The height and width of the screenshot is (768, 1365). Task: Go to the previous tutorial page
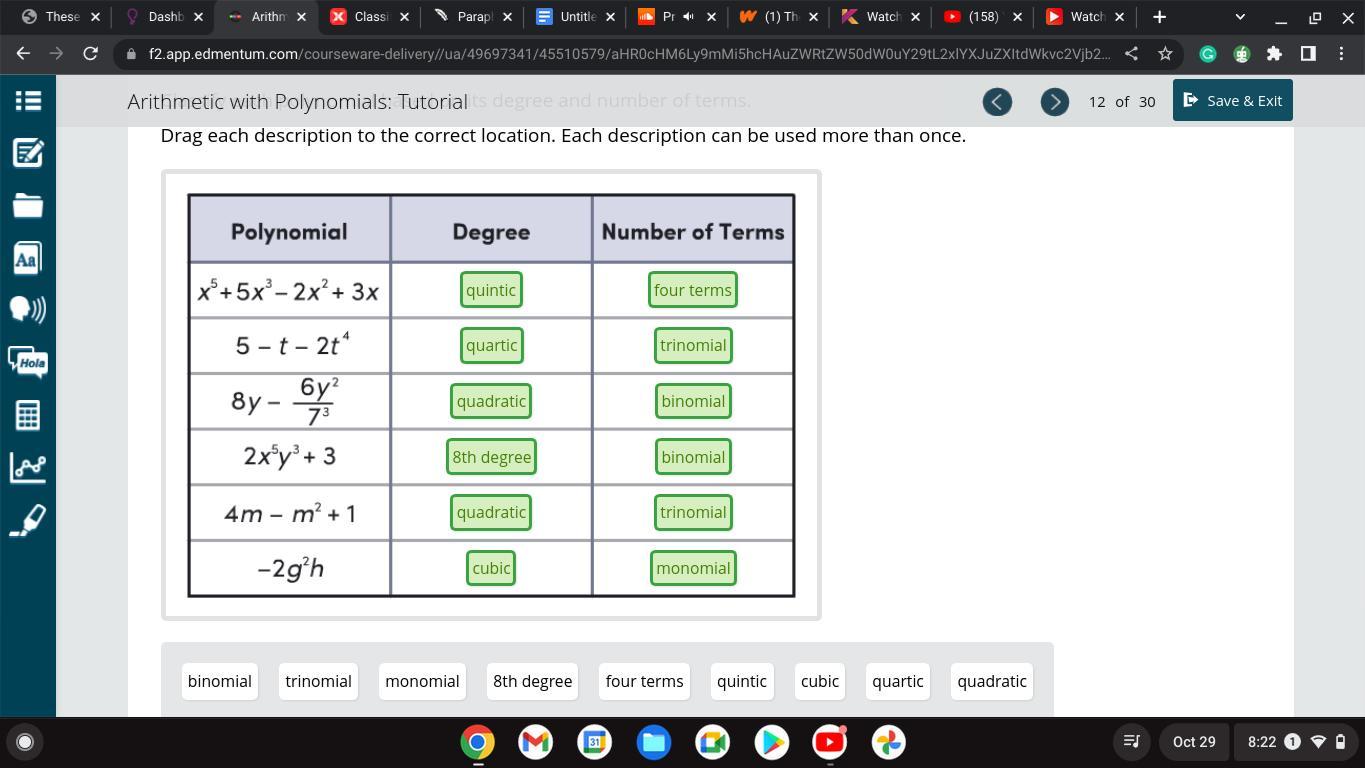click(x=997, y=101)
